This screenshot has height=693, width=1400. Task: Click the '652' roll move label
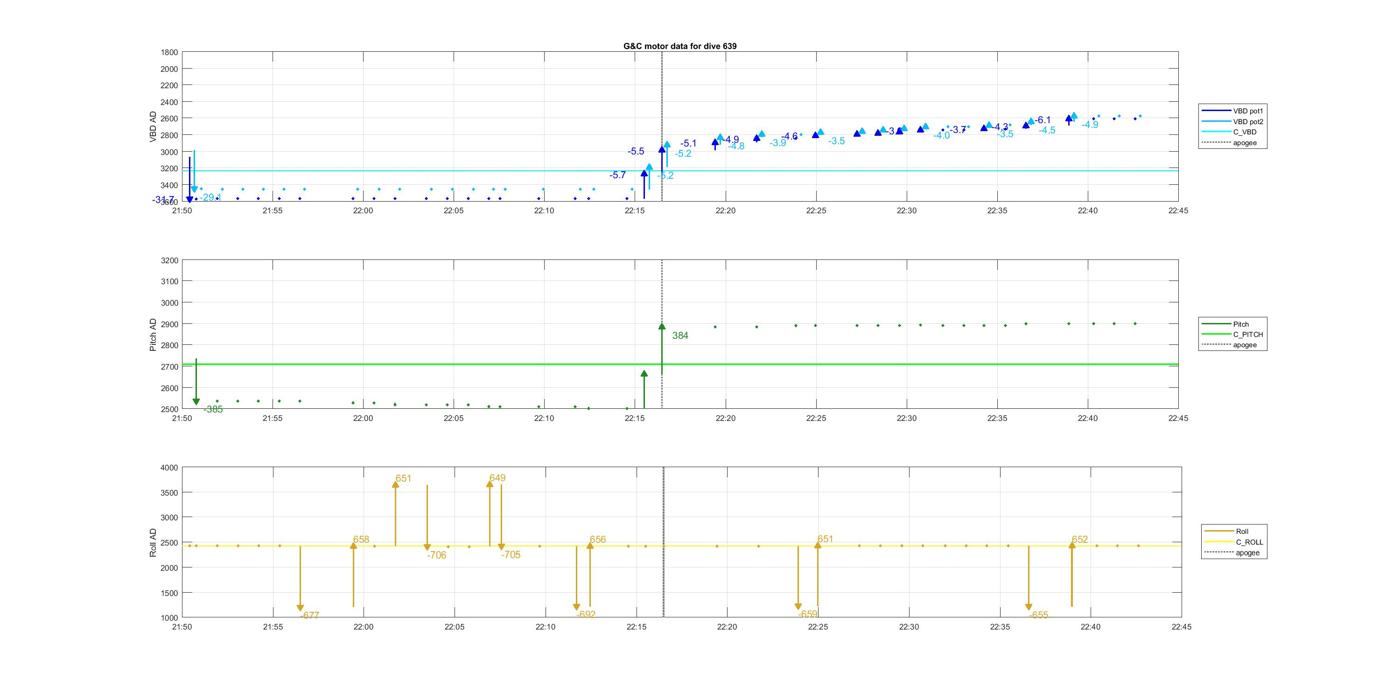[x=1080, y=540]
